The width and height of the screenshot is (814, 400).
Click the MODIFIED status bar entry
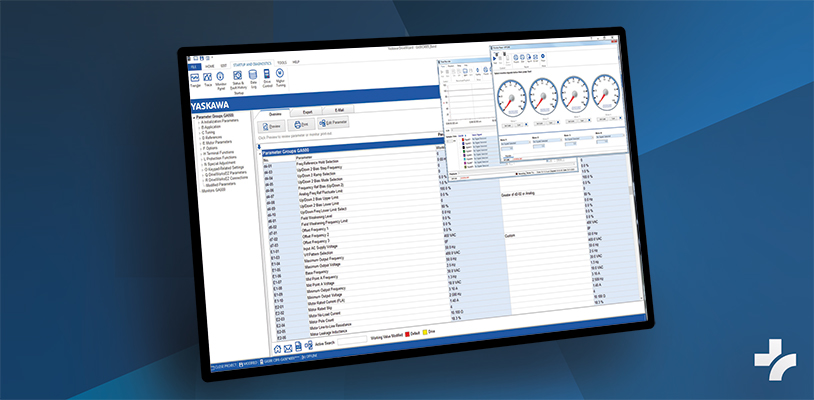(x=250, y=364)
